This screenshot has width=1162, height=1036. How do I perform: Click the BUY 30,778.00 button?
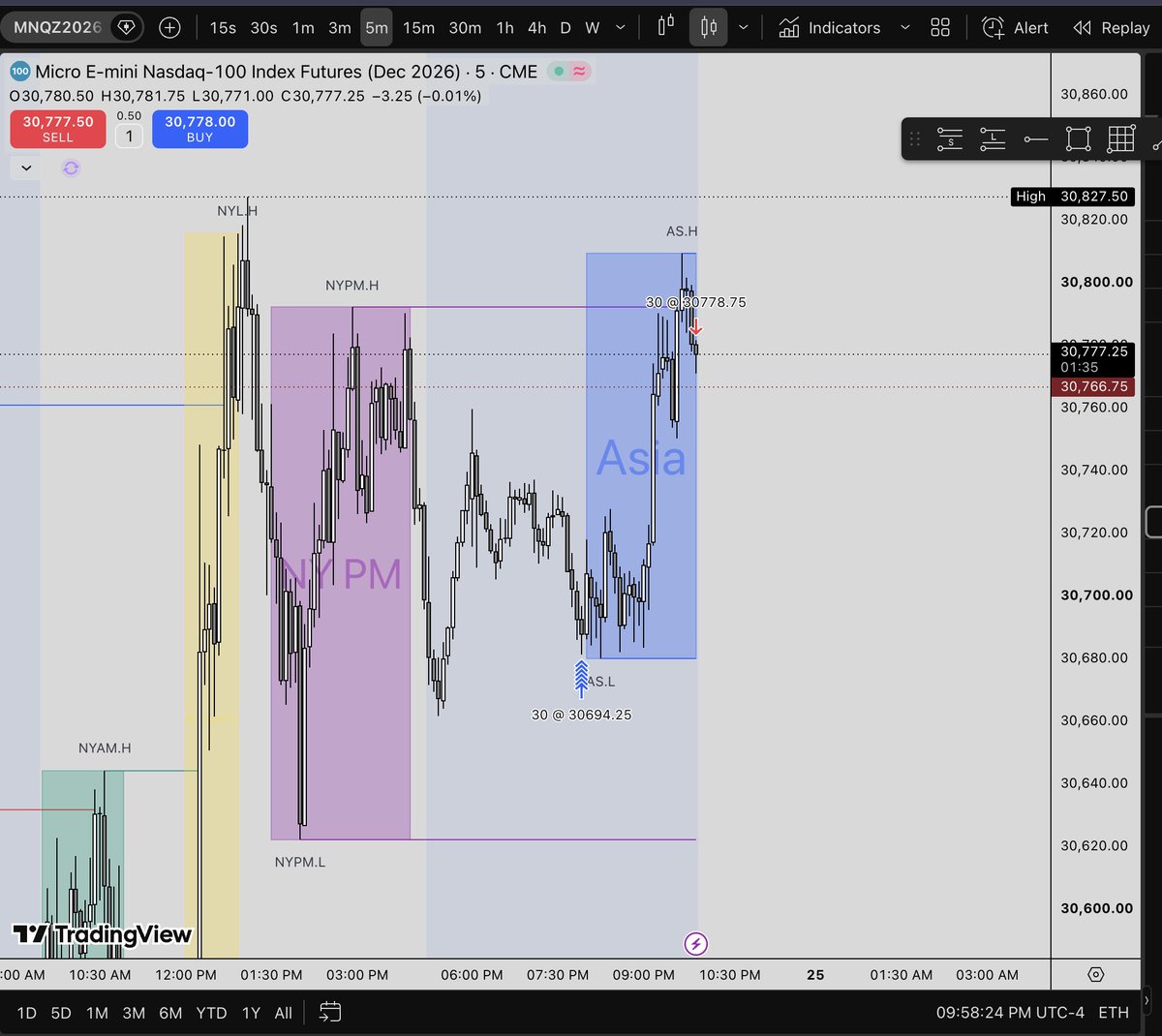coord(199,129)
